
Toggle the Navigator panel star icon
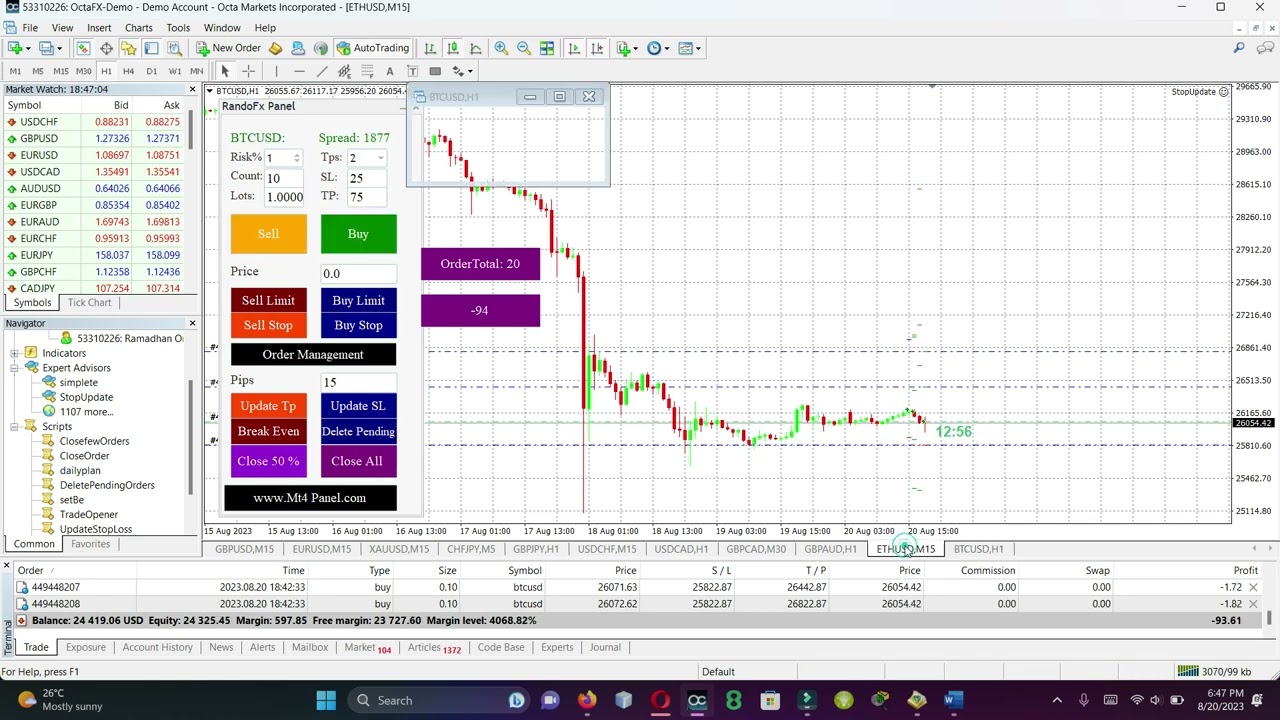tap(128, 48)
